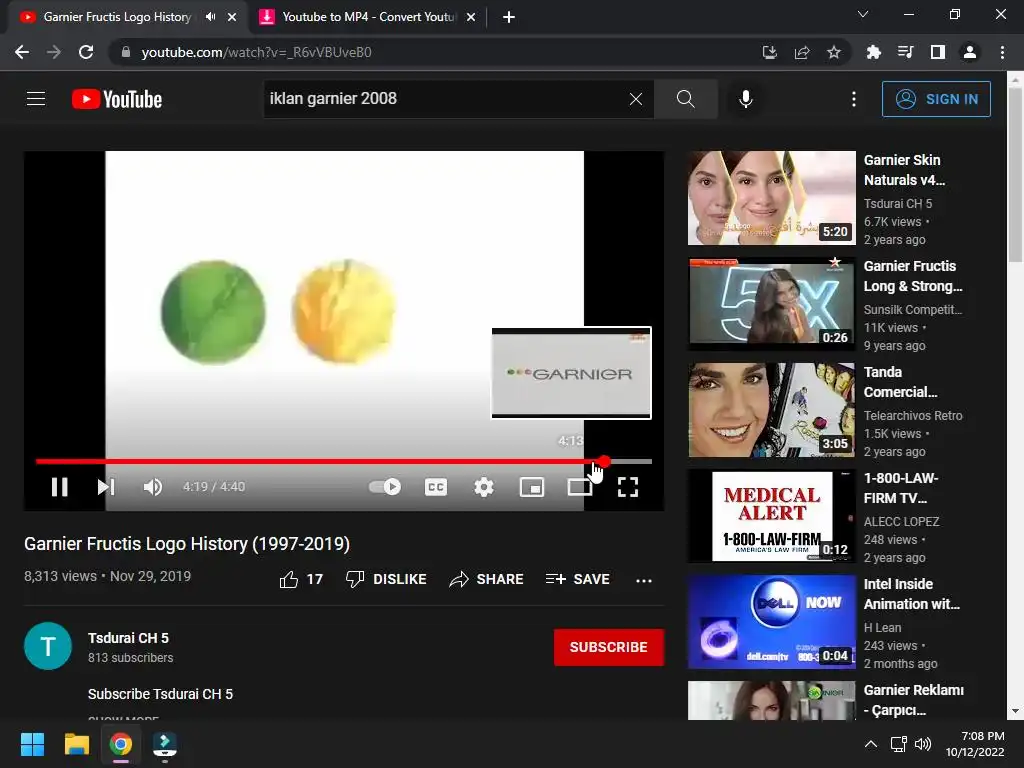
Task: Open YouTube settings three-dot menu
Action: click(854, 99)
